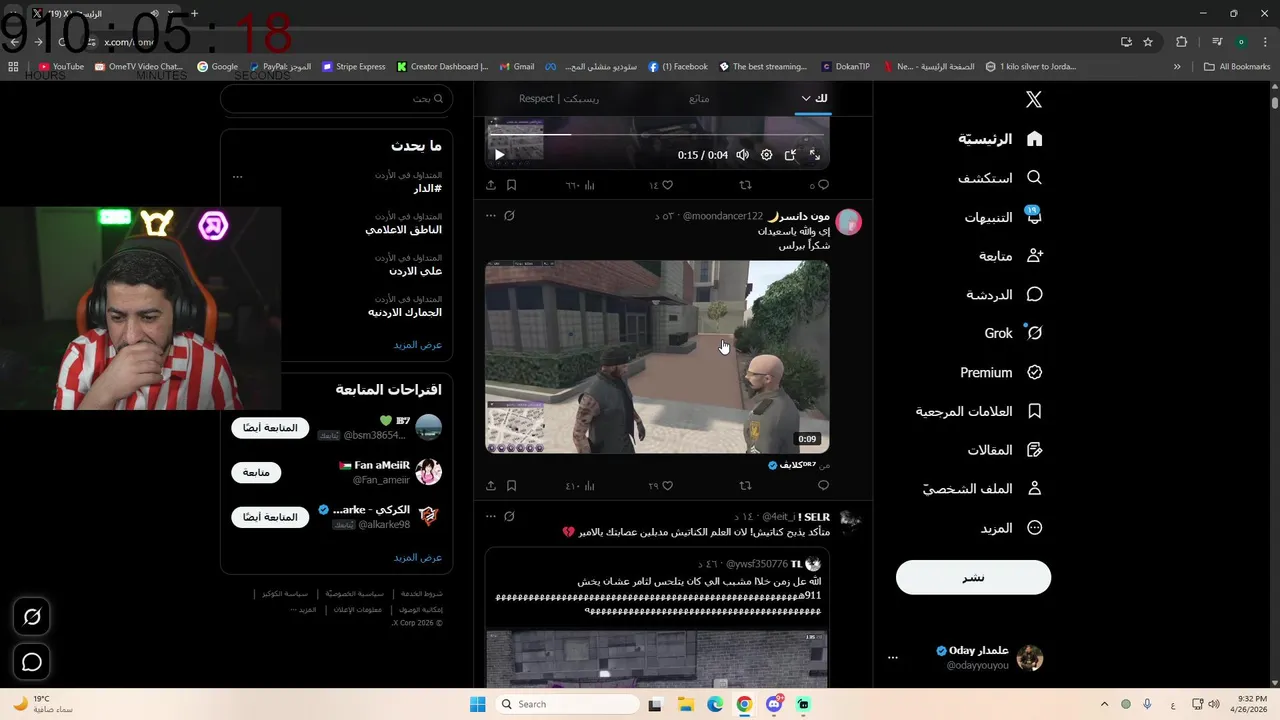Bookmark the top video post
1280x720 pixels.
click(x=511, y=185)
